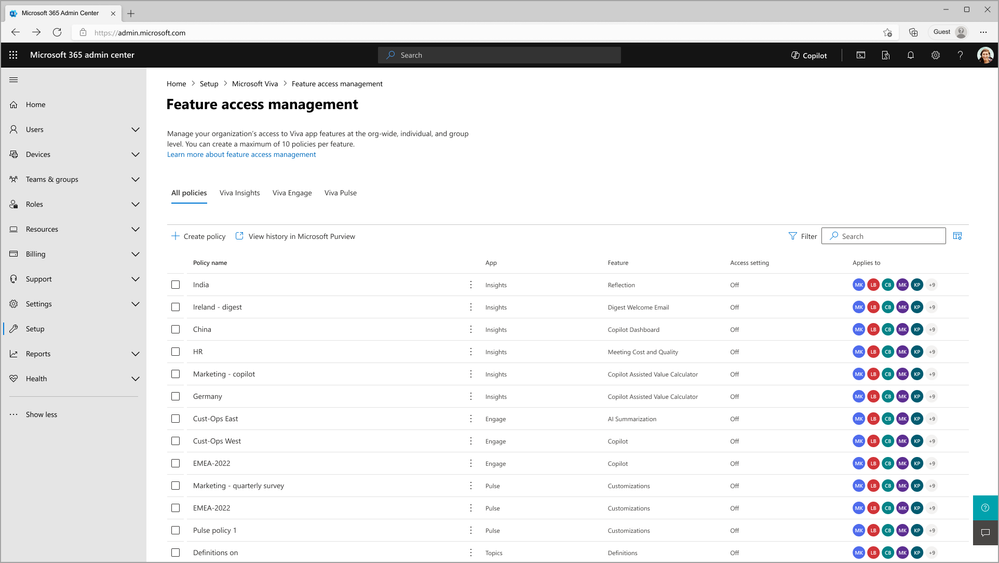Select the Ireland - digest checkbox
Screen dimensions: 999x563
click(x=175, y=307)
